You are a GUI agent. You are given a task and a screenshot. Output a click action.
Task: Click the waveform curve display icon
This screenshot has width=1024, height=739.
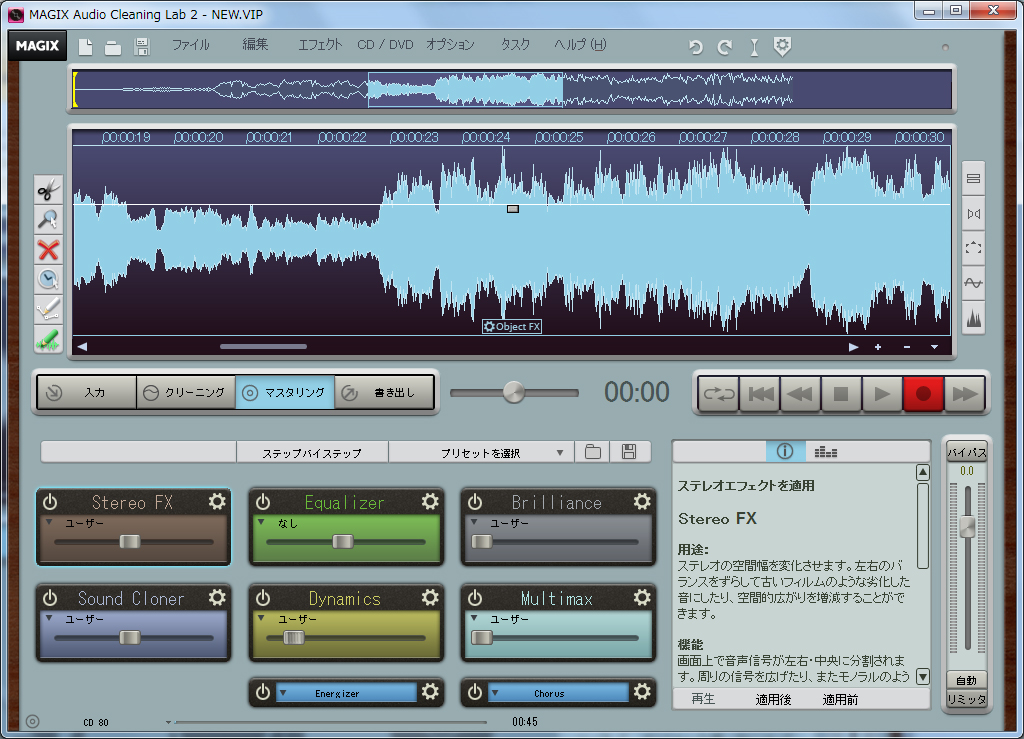click(973, 283)
